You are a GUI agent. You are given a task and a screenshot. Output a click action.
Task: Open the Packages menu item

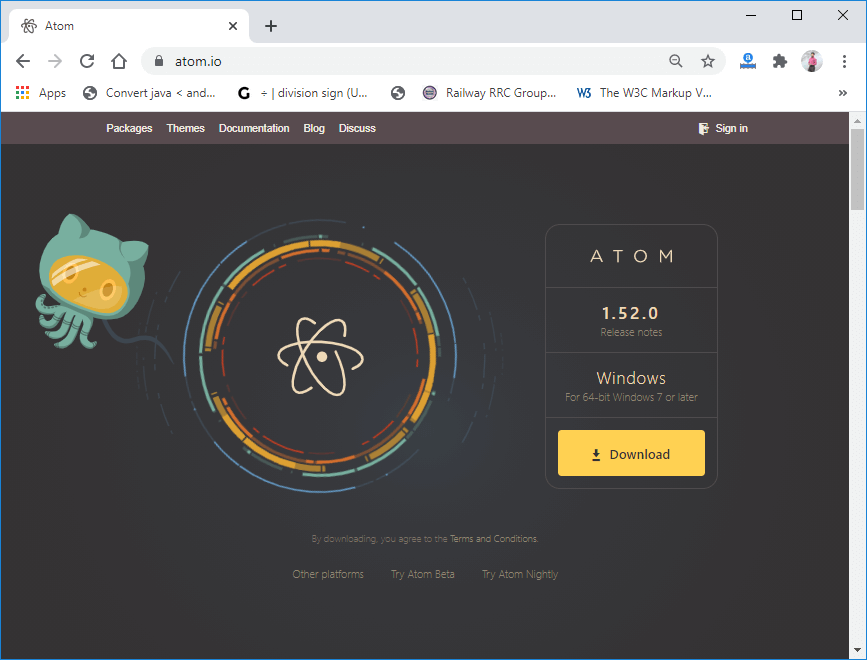129,128
